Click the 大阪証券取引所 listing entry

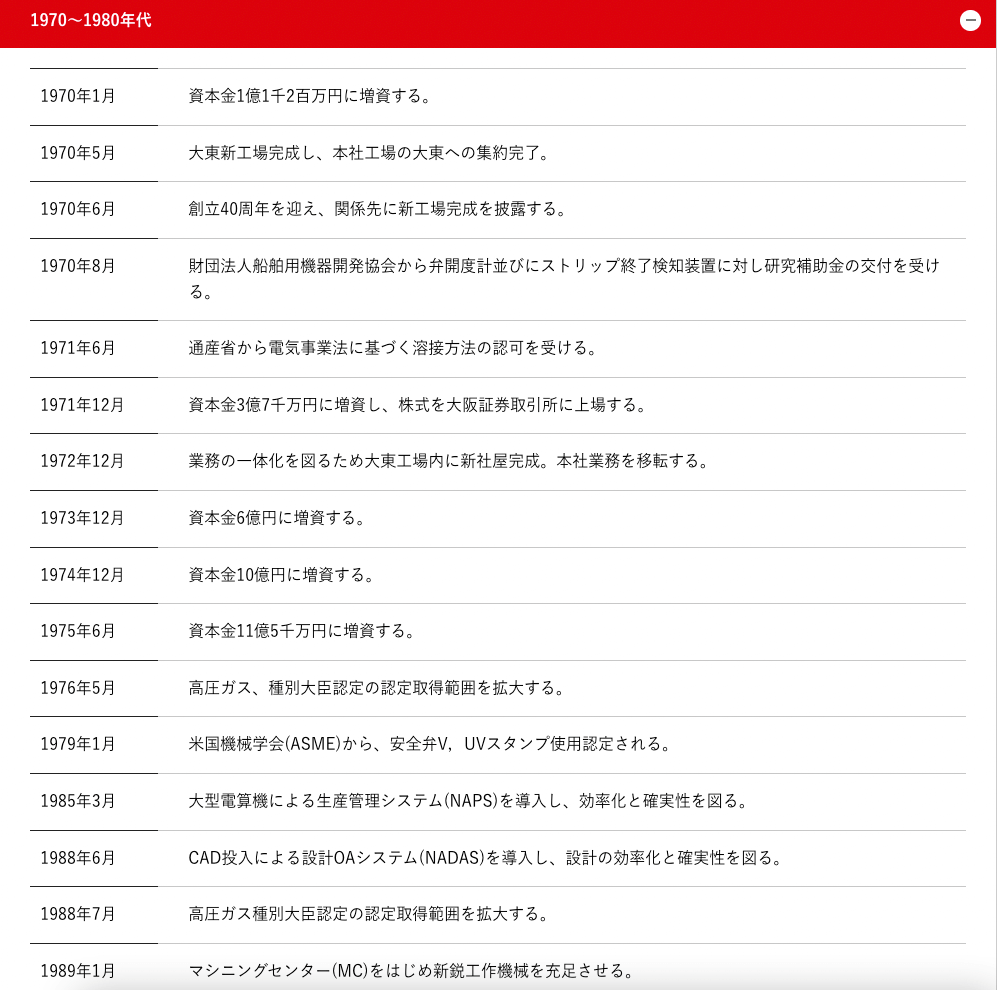(x=418, y=405)
